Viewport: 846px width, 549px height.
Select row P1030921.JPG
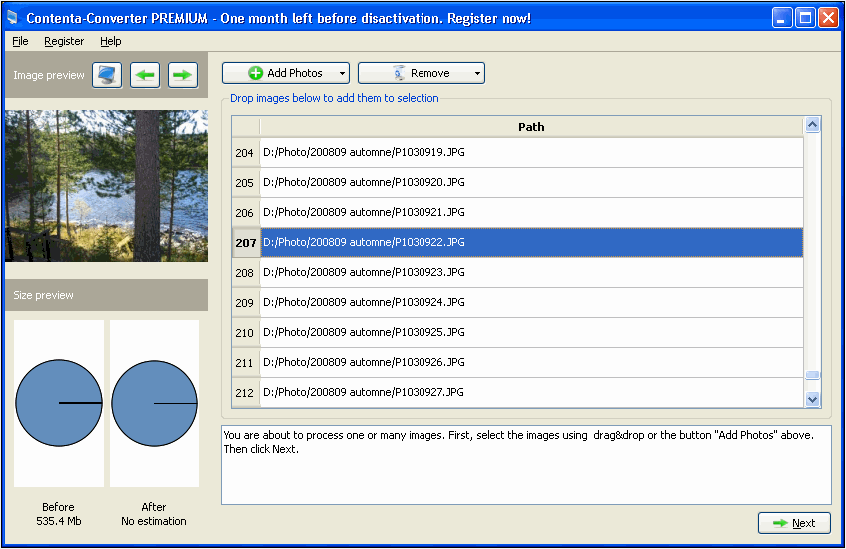click(531, 212)
